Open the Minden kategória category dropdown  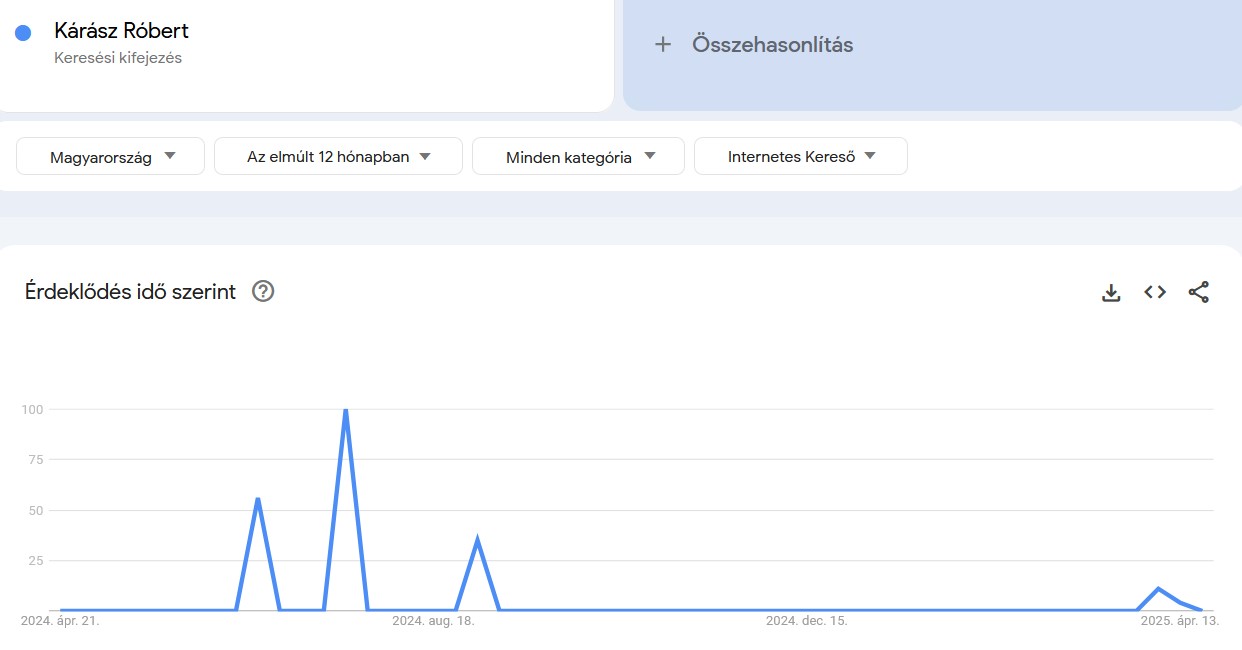pos(578,156)
